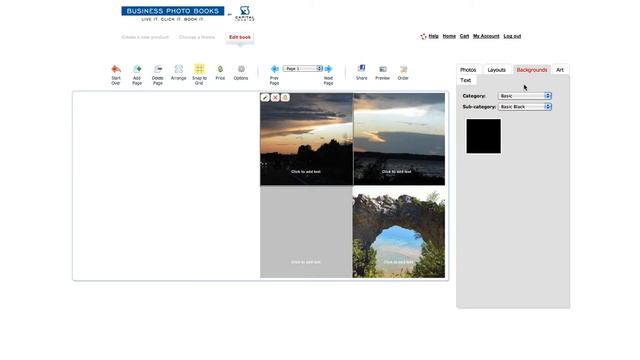
Task: Click 'Click to add text' in gray placeholder
Action: coord(306,262)
